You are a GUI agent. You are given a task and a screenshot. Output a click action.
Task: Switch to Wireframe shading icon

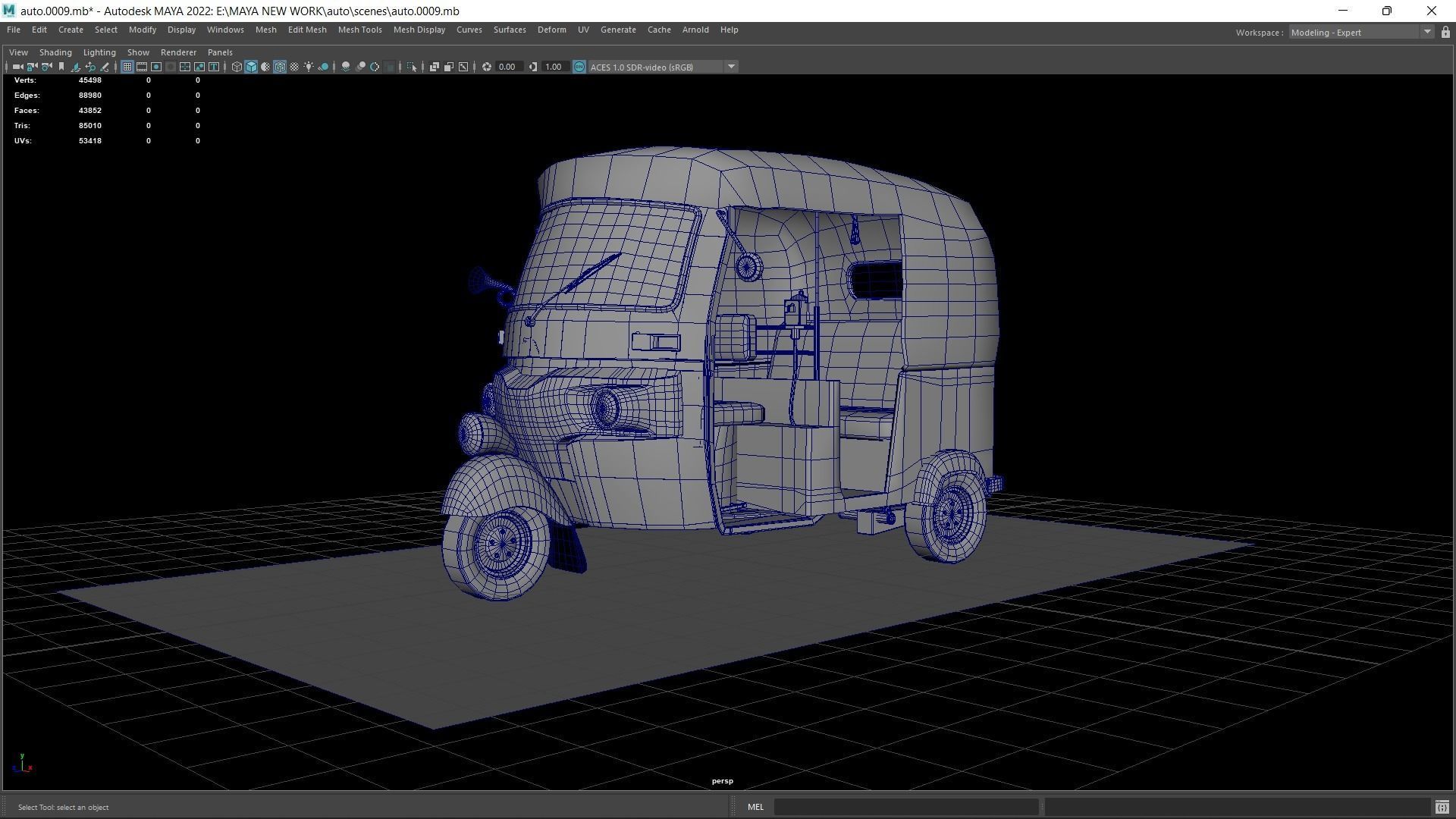(237, 67)
